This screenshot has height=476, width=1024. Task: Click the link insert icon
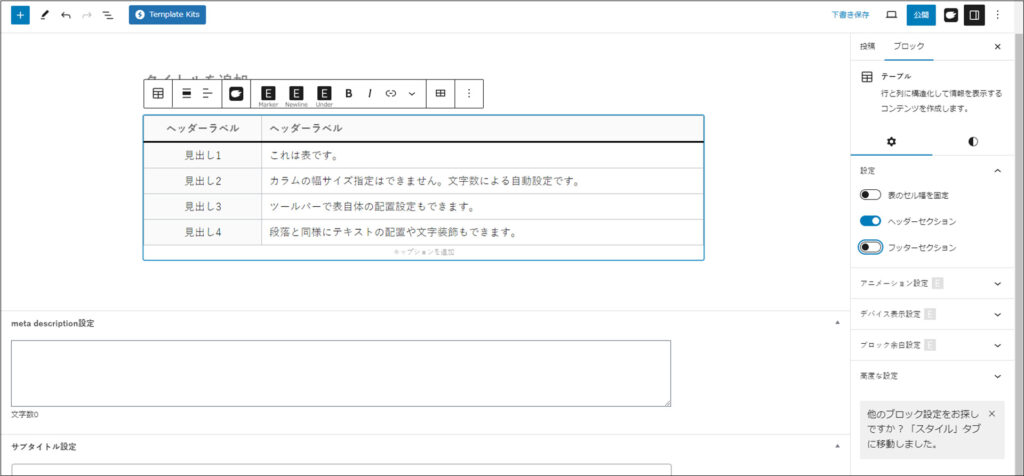pyautogui.click(x=391, y=93)
